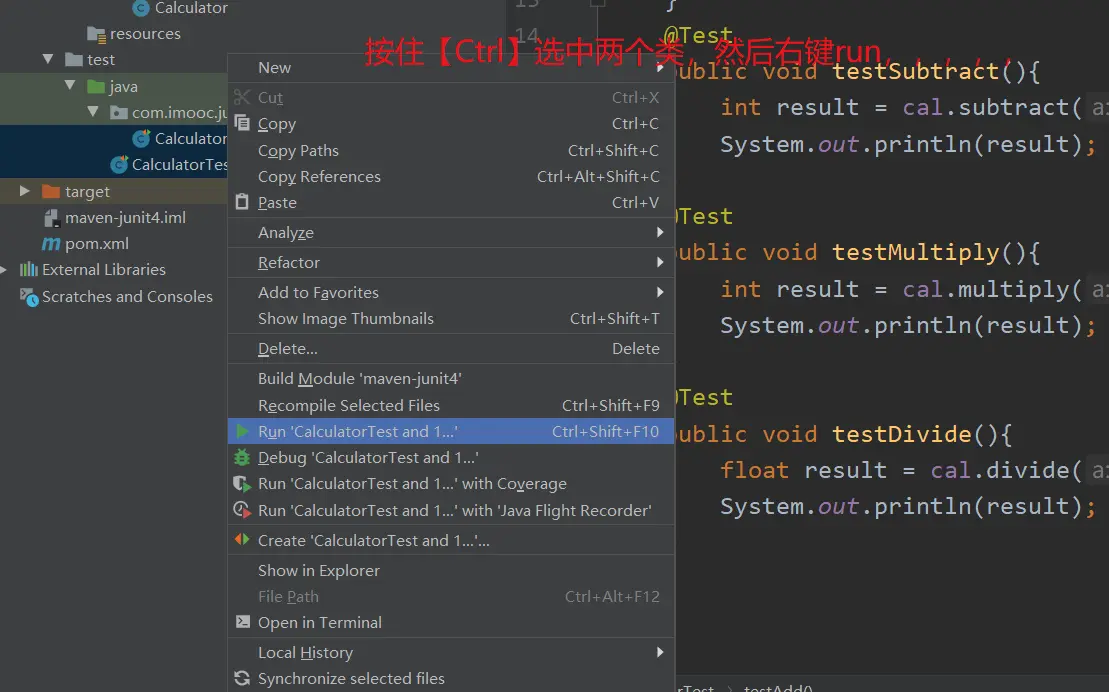Click the Create run configuration icon
1109x692 pixels.
[x=241, y=540]
